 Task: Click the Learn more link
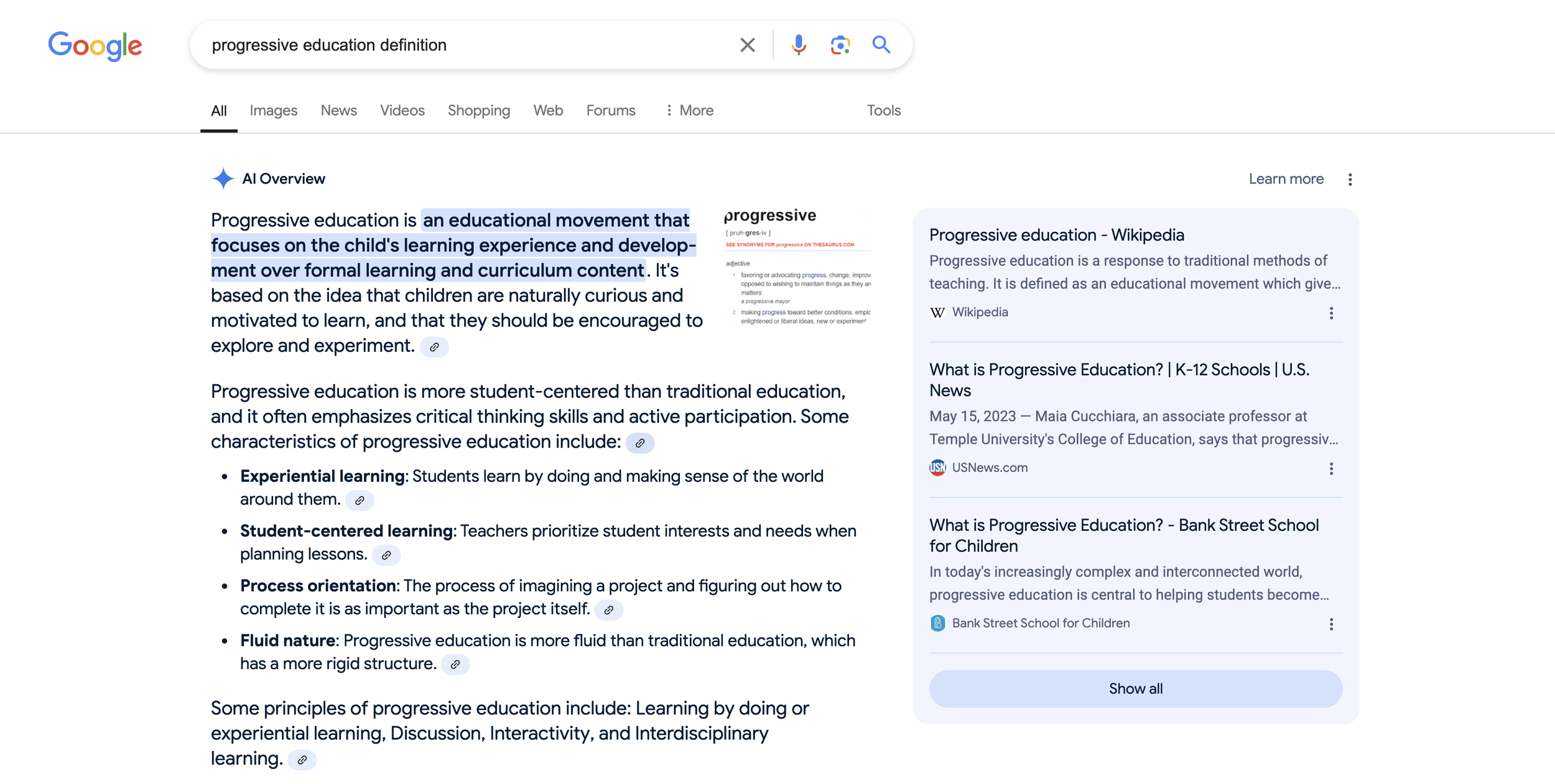click(x=1286, y=179)
